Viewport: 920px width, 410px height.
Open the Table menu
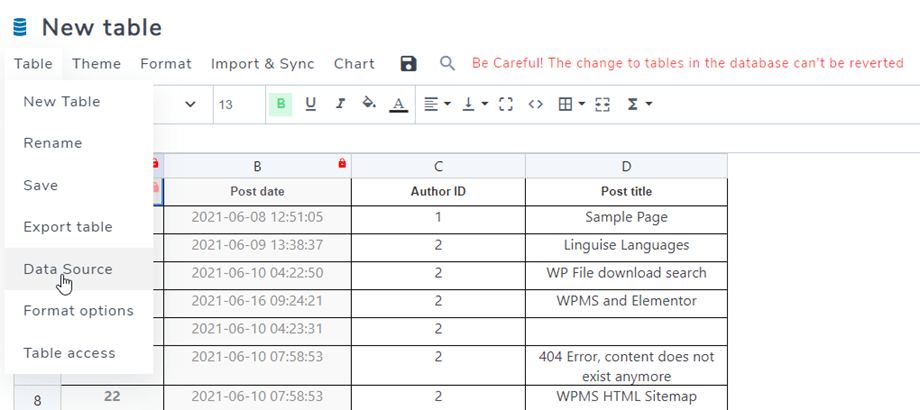click(x=33, y=64)
